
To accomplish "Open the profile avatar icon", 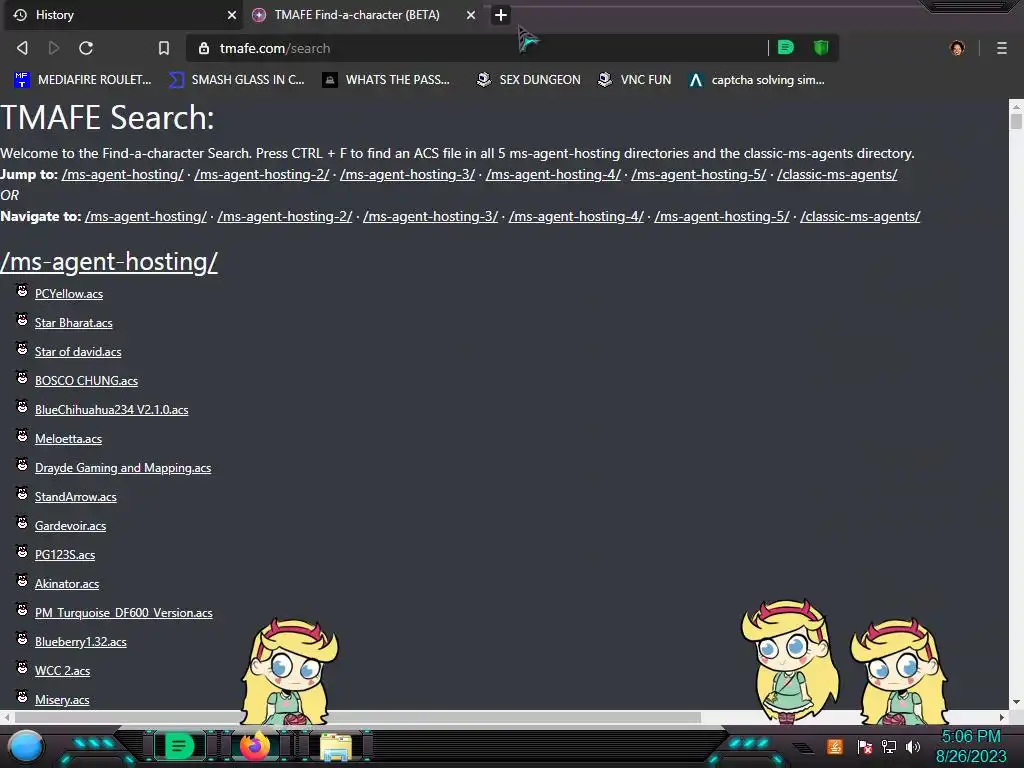I will click(957, 48).
